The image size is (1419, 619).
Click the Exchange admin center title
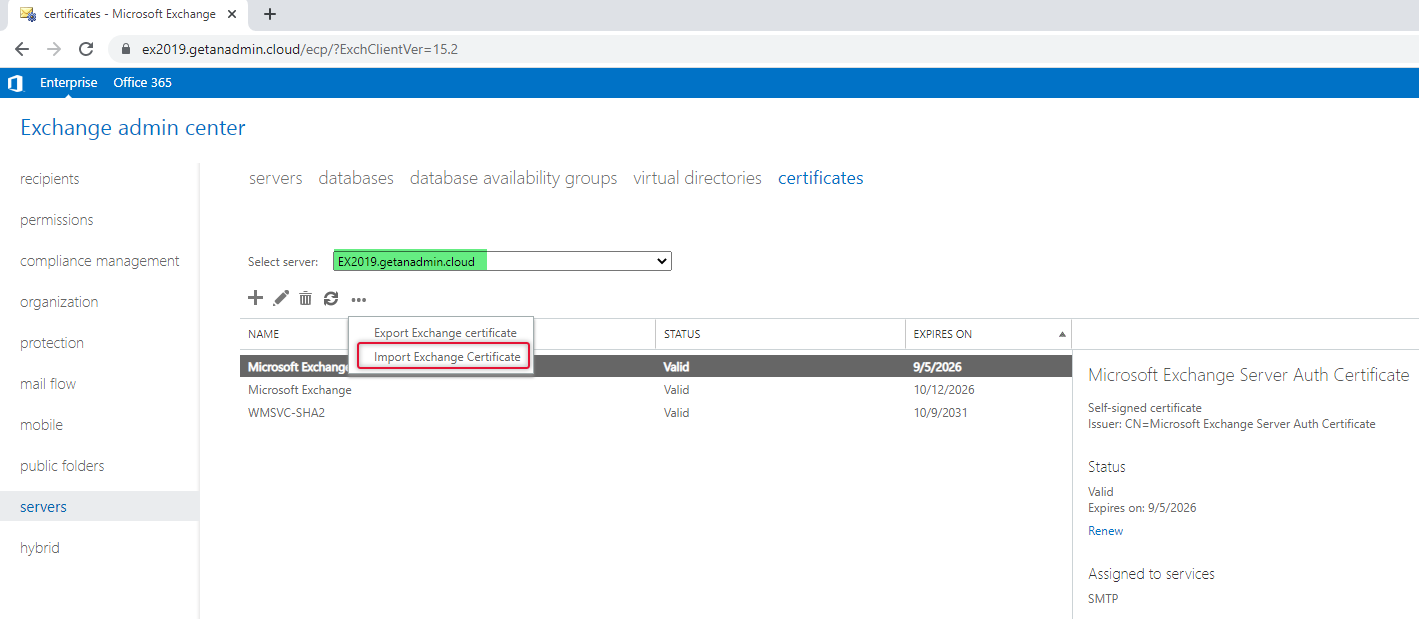(x=133, y=128)
